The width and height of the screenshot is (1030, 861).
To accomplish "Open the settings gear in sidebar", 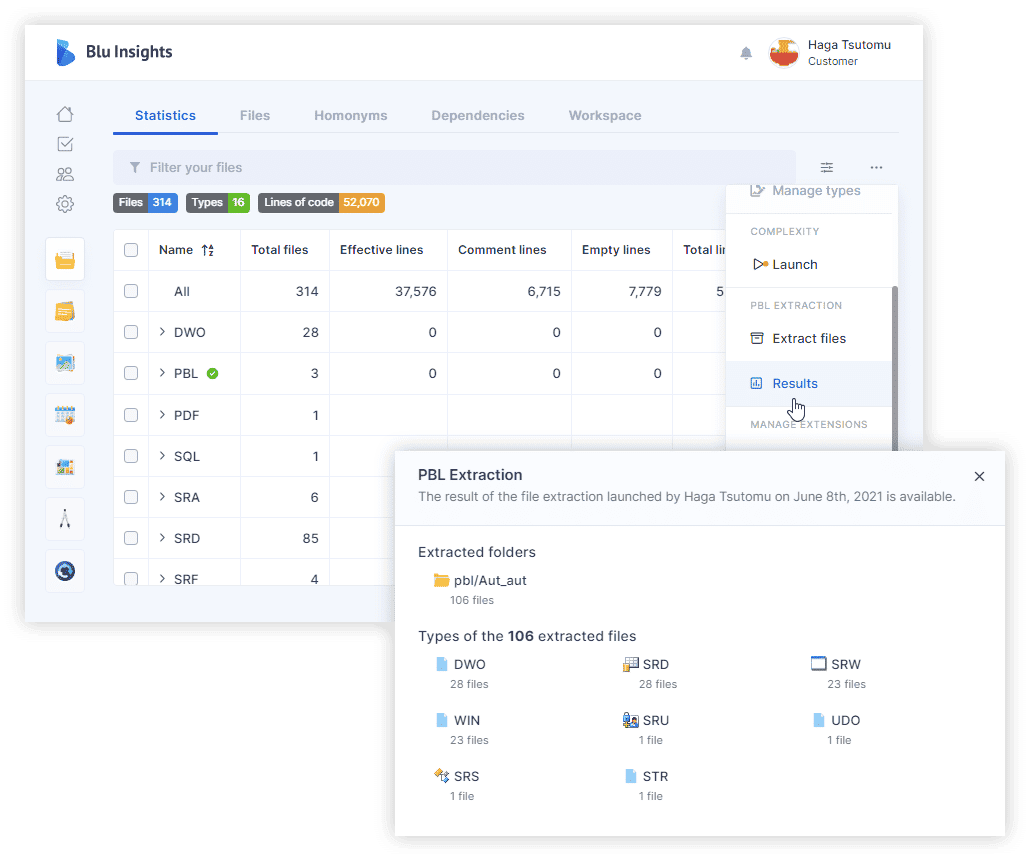I will [65, 204].
